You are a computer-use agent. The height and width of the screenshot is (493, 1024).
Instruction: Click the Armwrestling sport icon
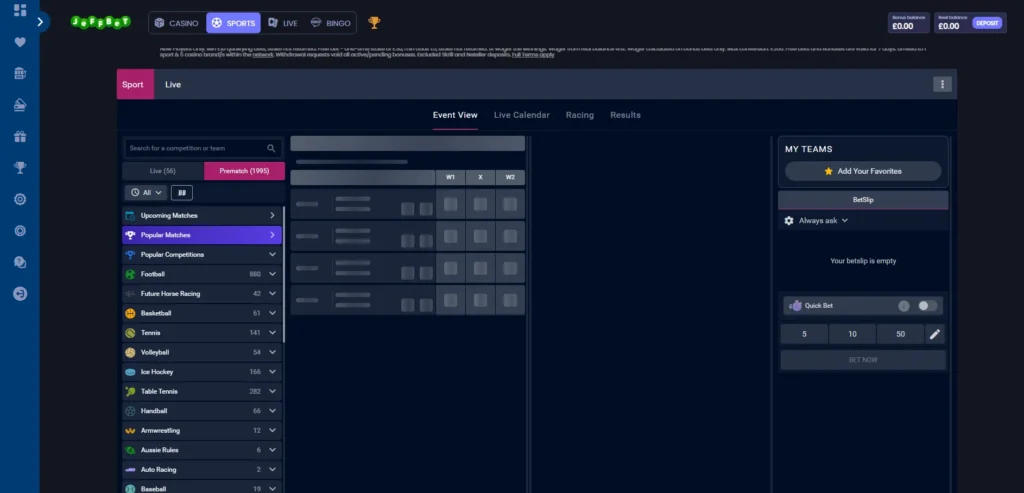(x=131, y=431)
